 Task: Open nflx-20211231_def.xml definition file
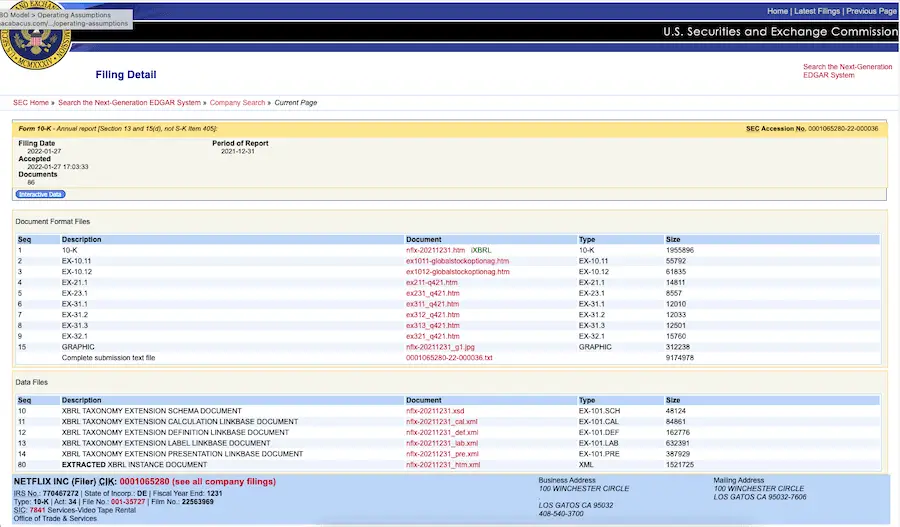tap(442, 433)
